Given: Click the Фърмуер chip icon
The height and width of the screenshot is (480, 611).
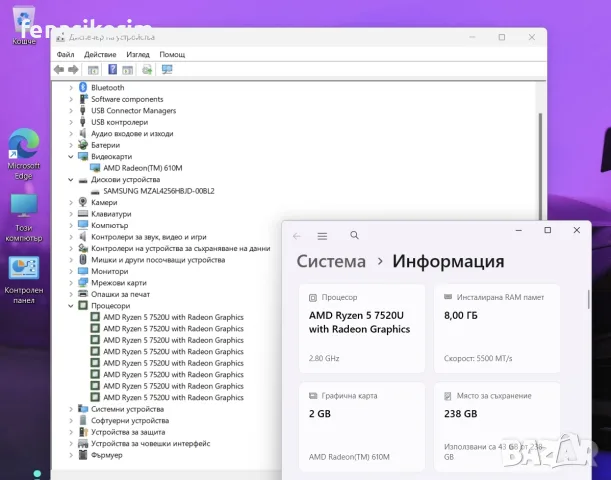Looking at the screenshot, I should coord(83,455).
